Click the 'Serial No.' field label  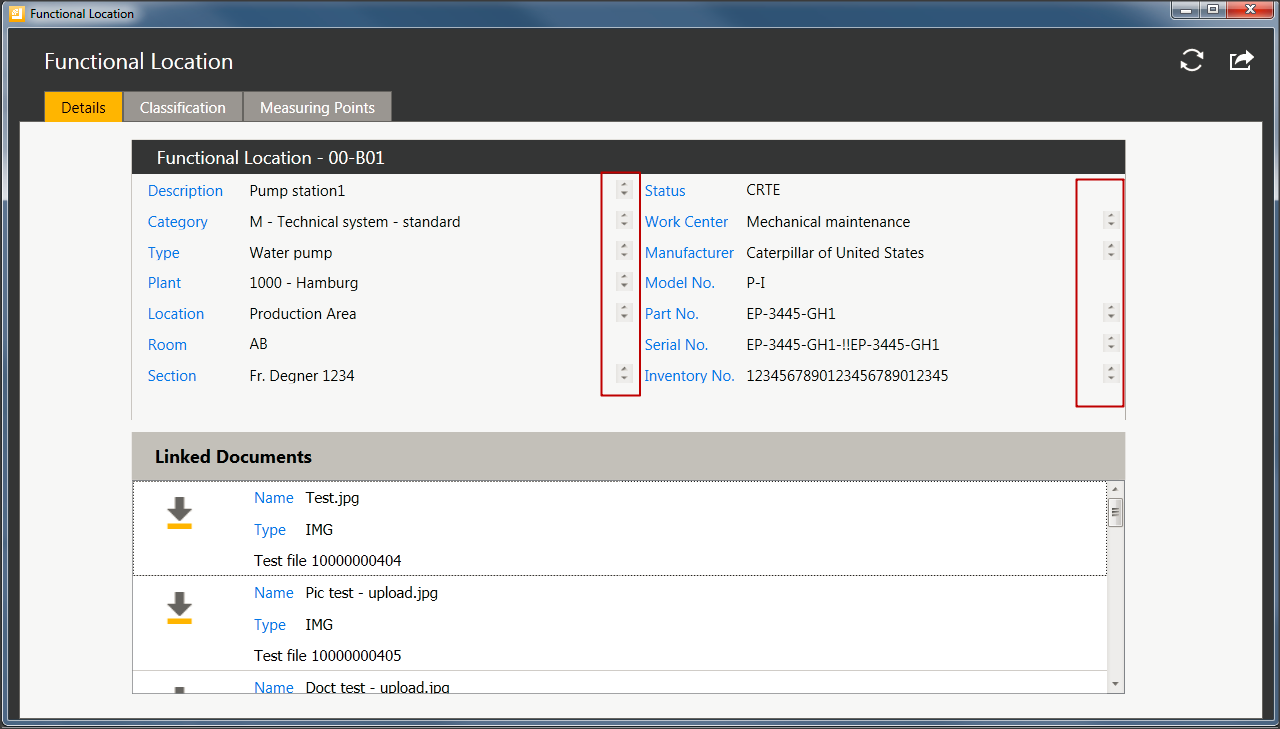pyautogui.click(x=676, y=345)
